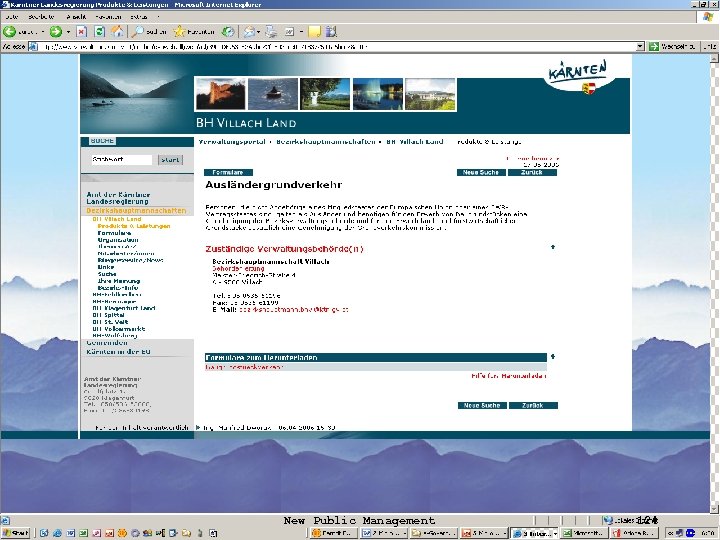
Task: Expand the Mail button dropdown arrow
Action: click(x=259, y=32)
